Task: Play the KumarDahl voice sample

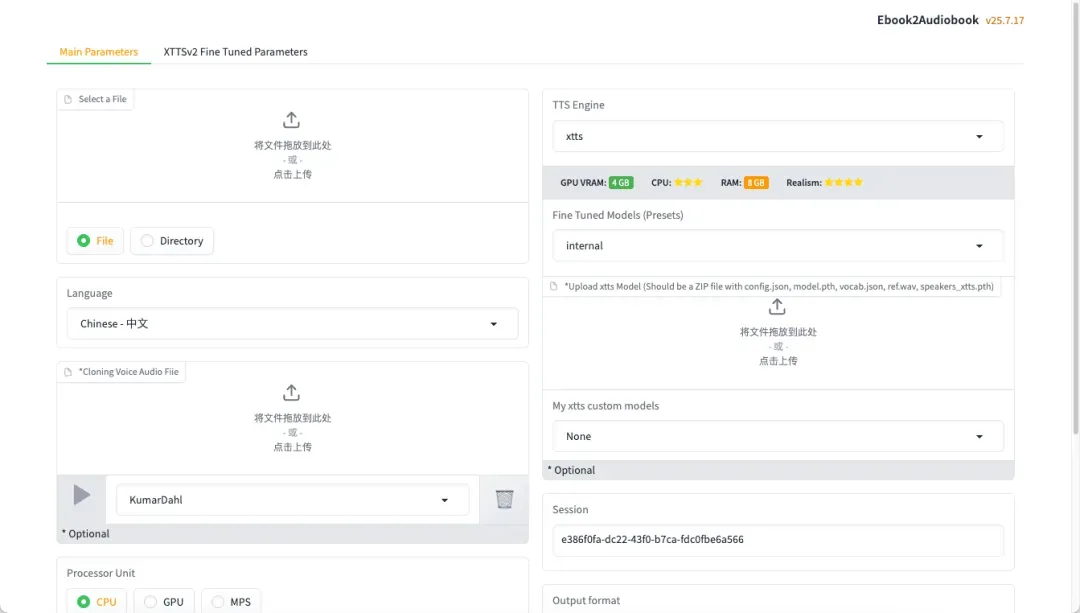Action: 82,495
